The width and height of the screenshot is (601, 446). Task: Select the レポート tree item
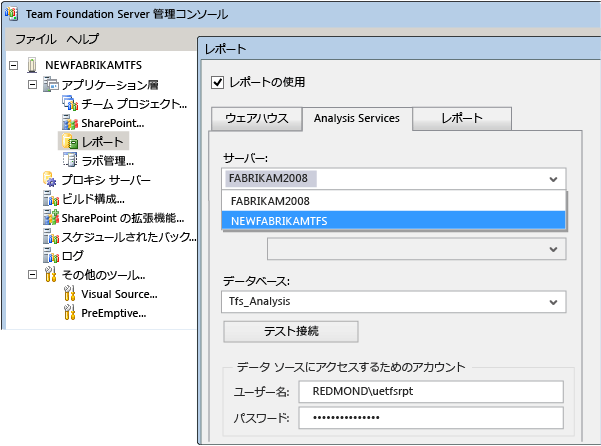[102, 142]
